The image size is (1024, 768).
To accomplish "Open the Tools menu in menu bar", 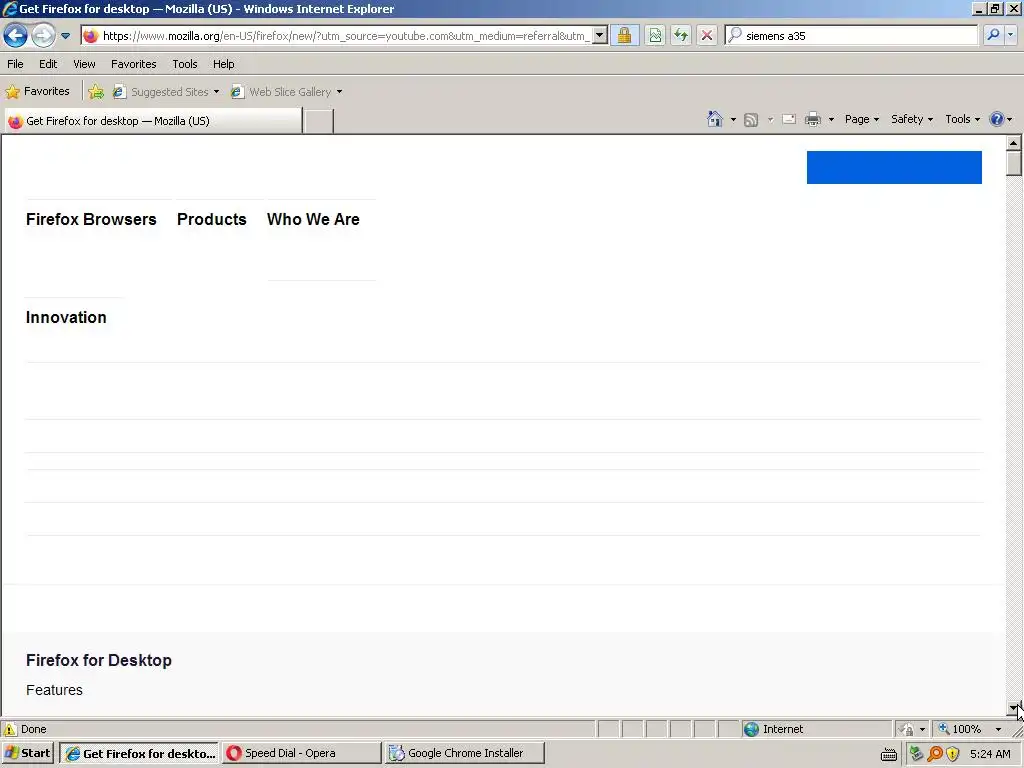I will click(185, 64).
